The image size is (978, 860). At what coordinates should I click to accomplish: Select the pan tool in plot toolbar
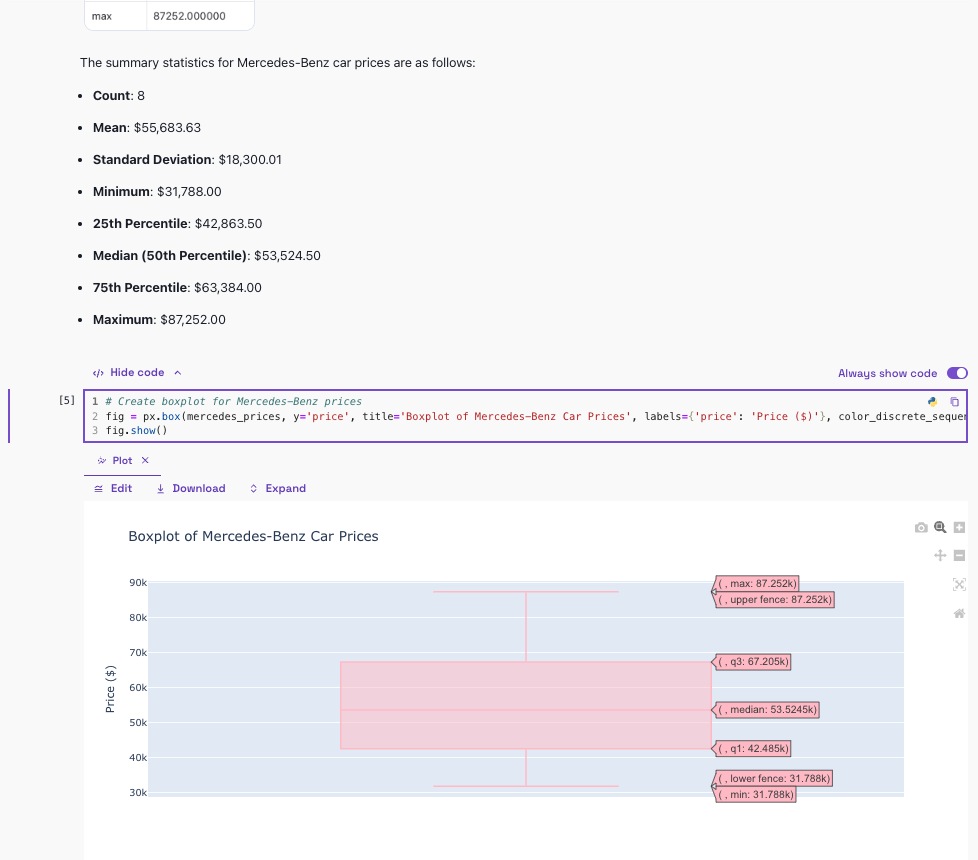940,555
